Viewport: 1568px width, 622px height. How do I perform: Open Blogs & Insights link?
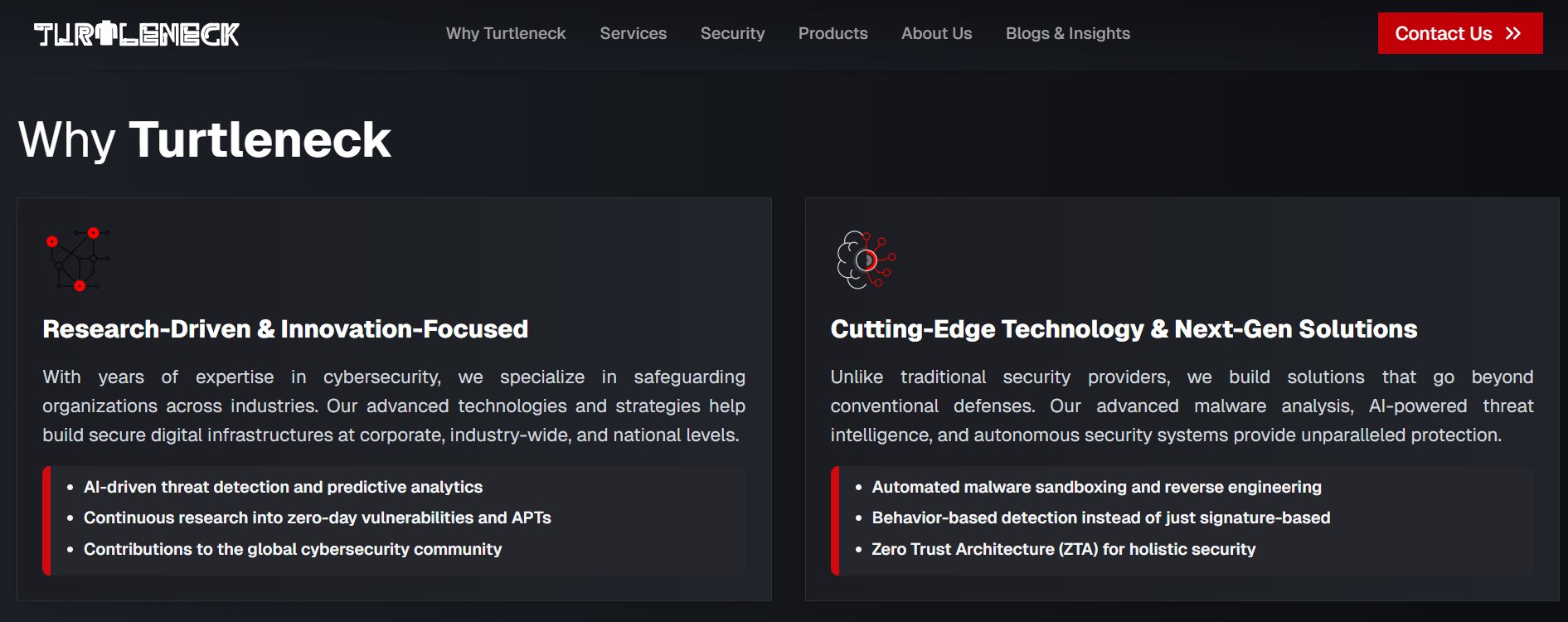[x=1067, y=33]
